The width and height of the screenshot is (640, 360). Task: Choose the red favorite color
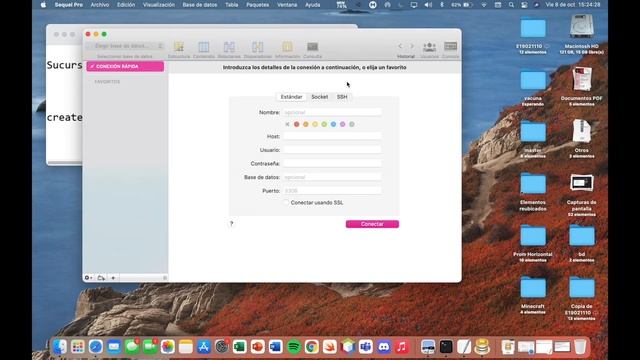point(297,124)
